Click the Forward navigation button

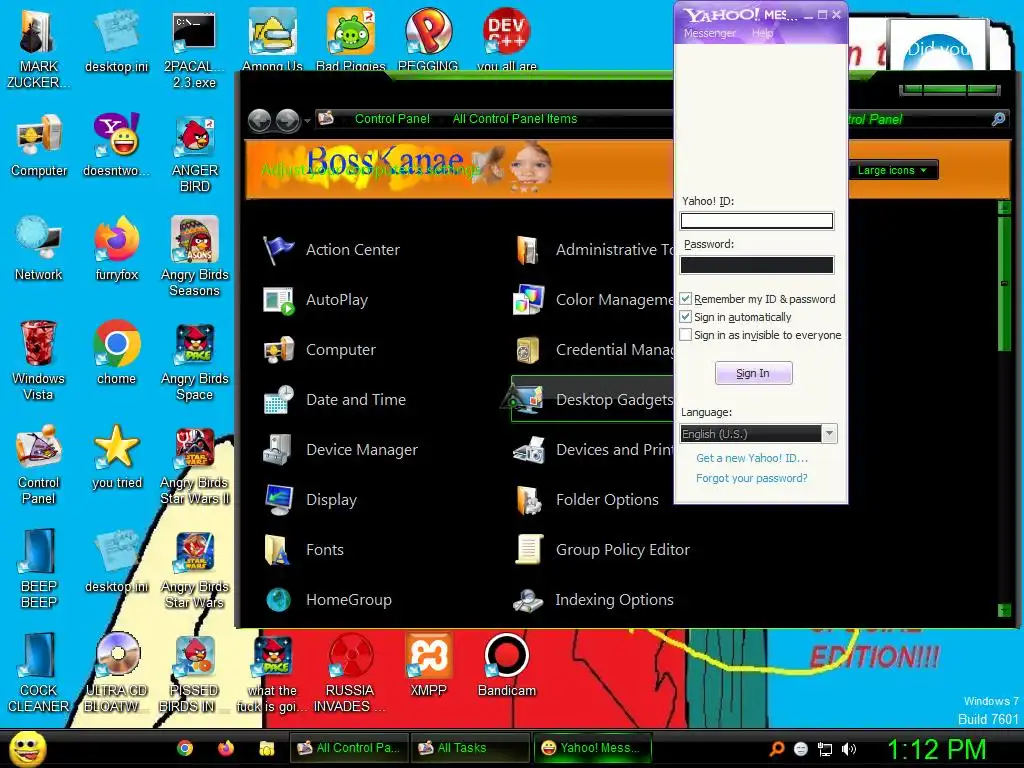[x=288, y=121]
